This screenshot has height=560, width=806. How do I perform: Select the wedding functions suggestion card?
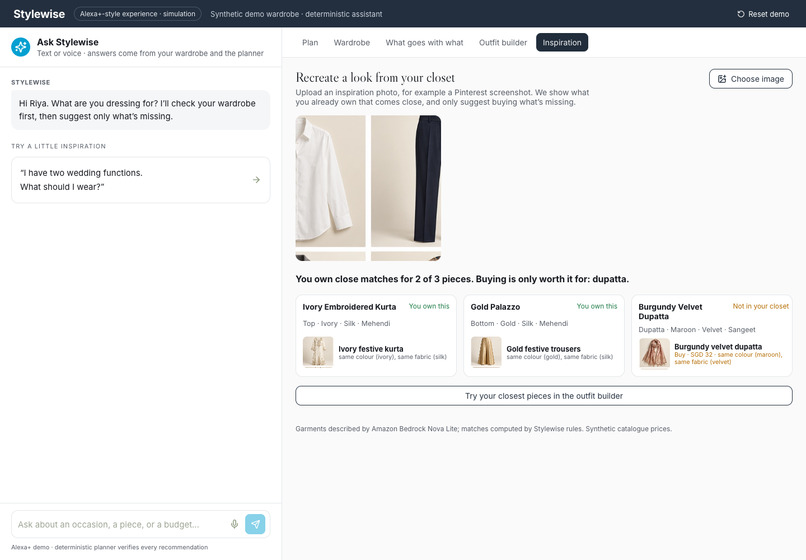(x=141, y=180)
